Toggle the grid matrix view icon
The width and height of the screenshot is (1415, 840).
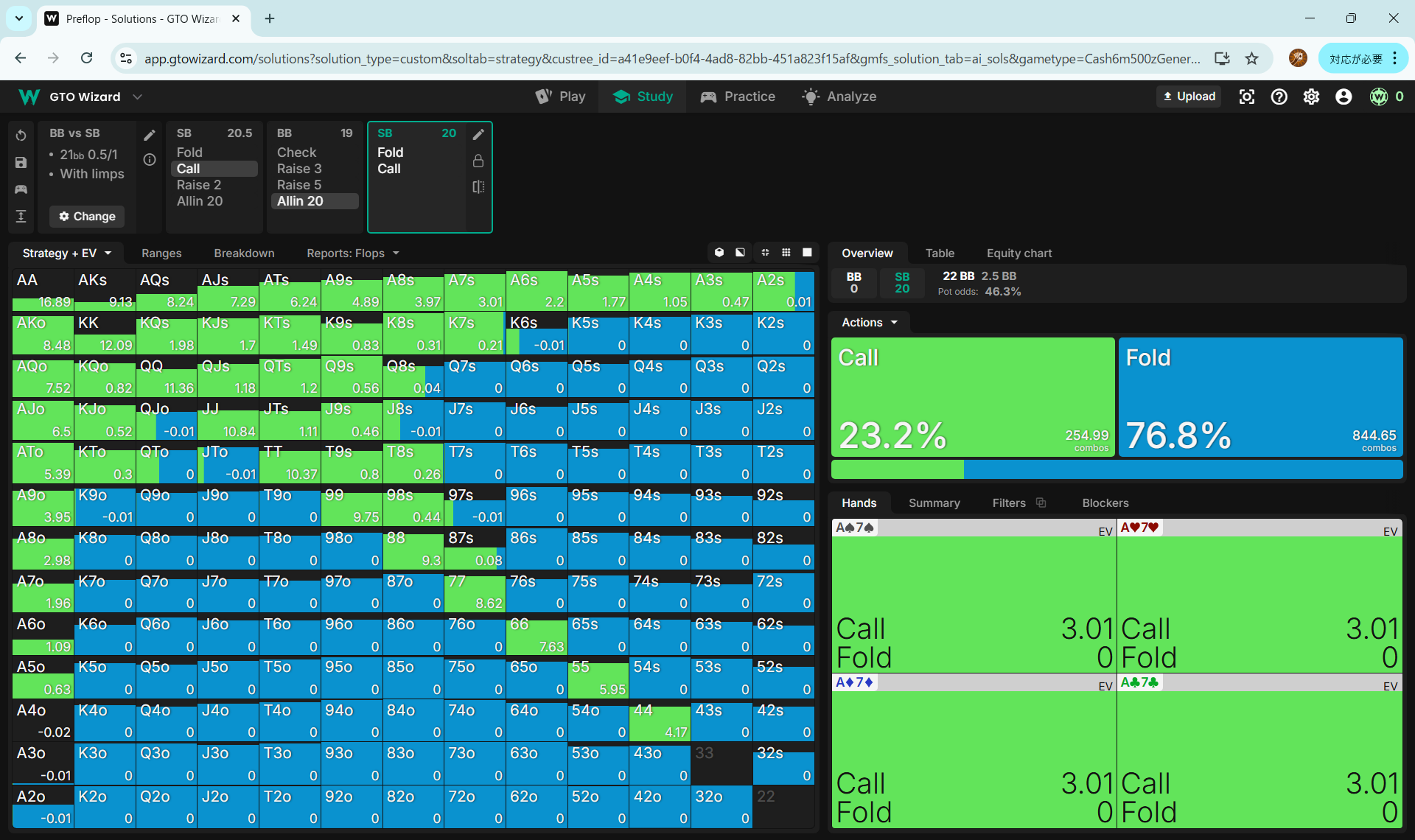pos(786,253)
